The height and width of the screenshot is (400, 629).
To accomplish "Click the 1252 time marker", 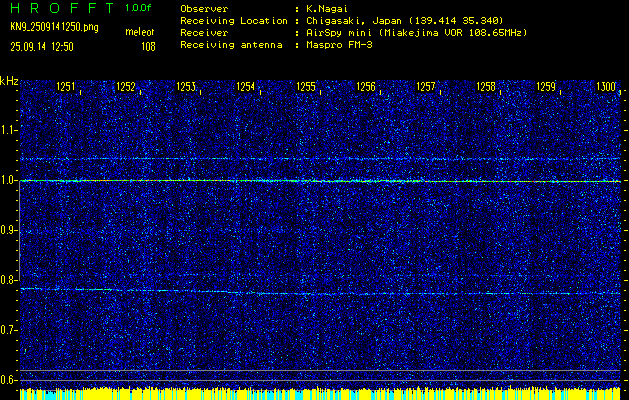I will pyautogui.click(x=126, y=87).
